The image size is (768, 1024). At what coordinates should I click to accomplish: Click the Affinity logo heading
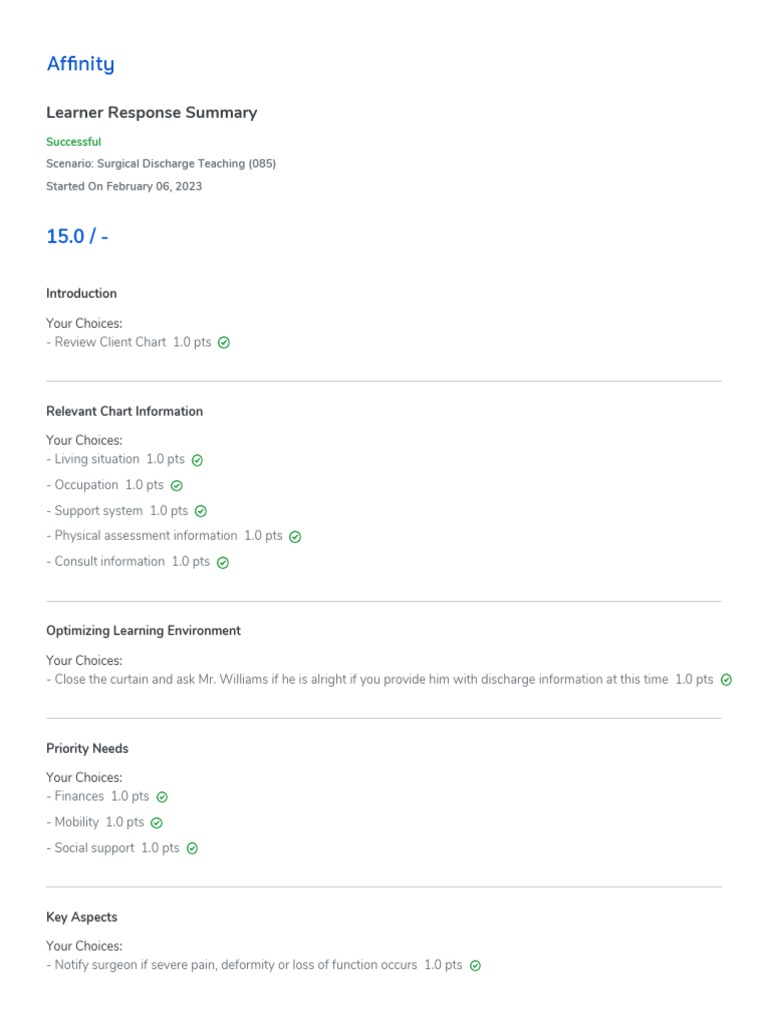80,64
